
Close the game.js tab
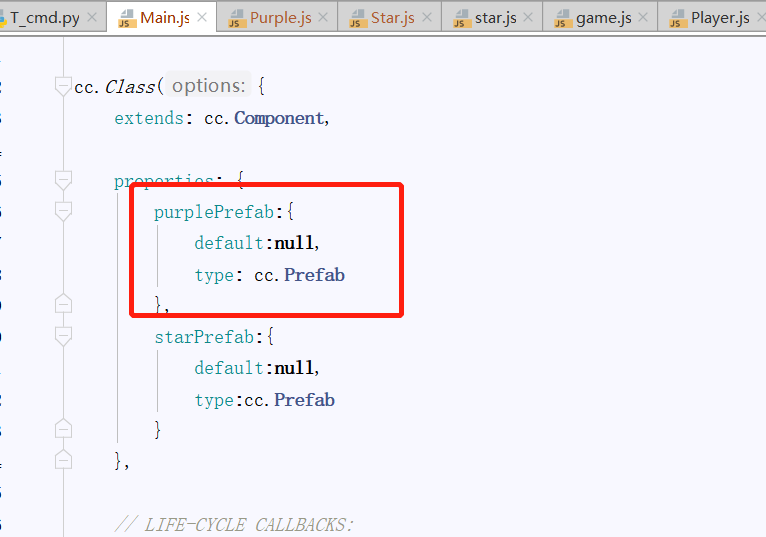643,18
